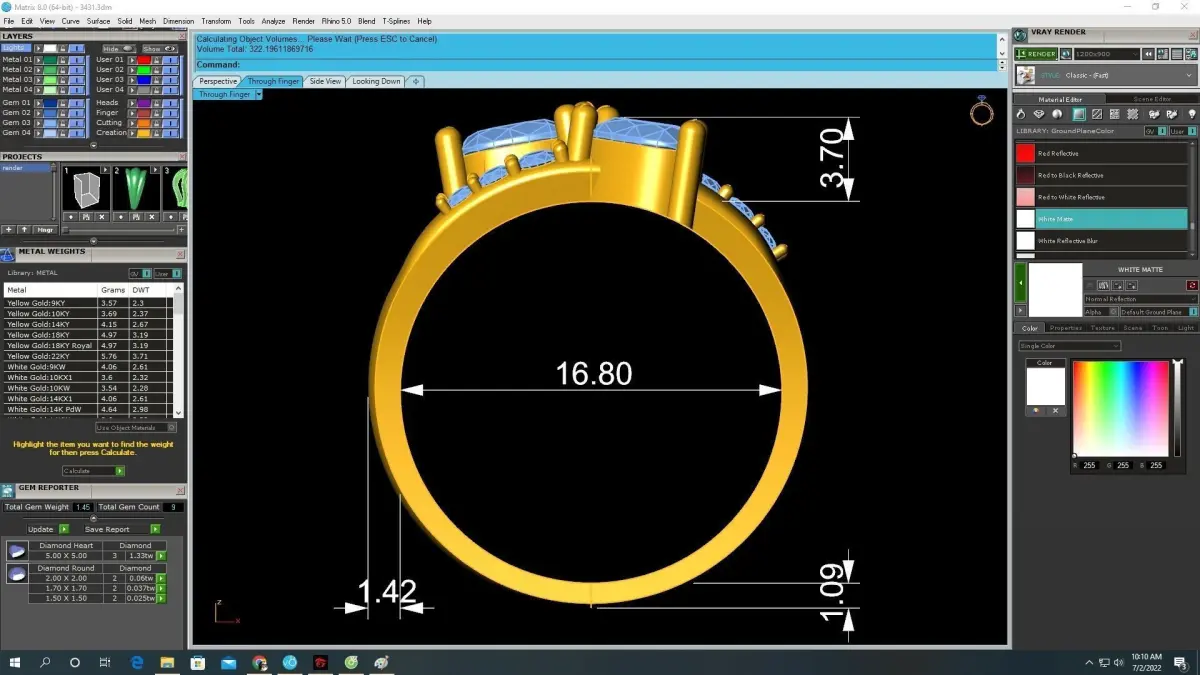Click the arrow button beside User 02 layer
The width and height of the screenshot is (1200, 675).
tap(132, 70)
